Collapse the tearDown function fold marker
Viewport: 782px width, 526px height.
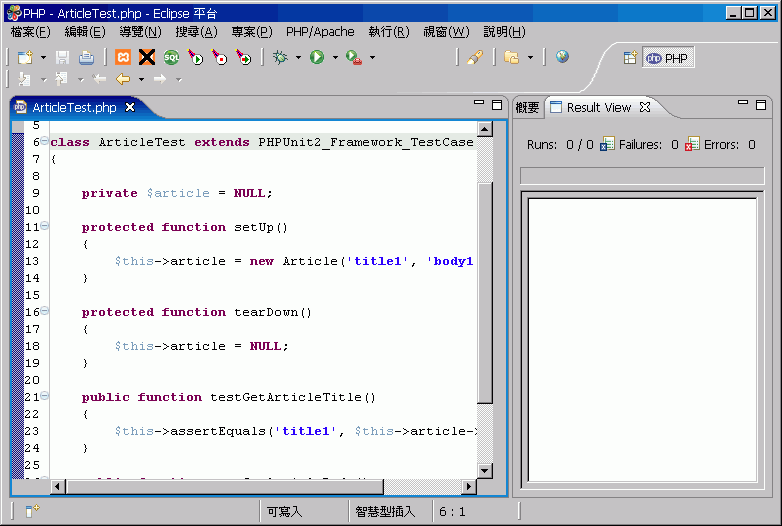44,311
